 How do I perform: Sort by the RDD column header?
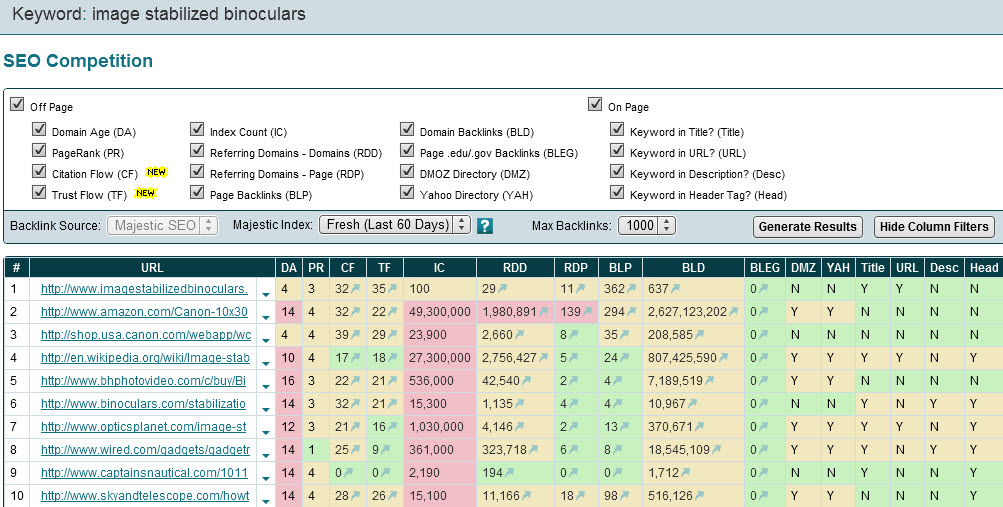[x=515, y=268]
